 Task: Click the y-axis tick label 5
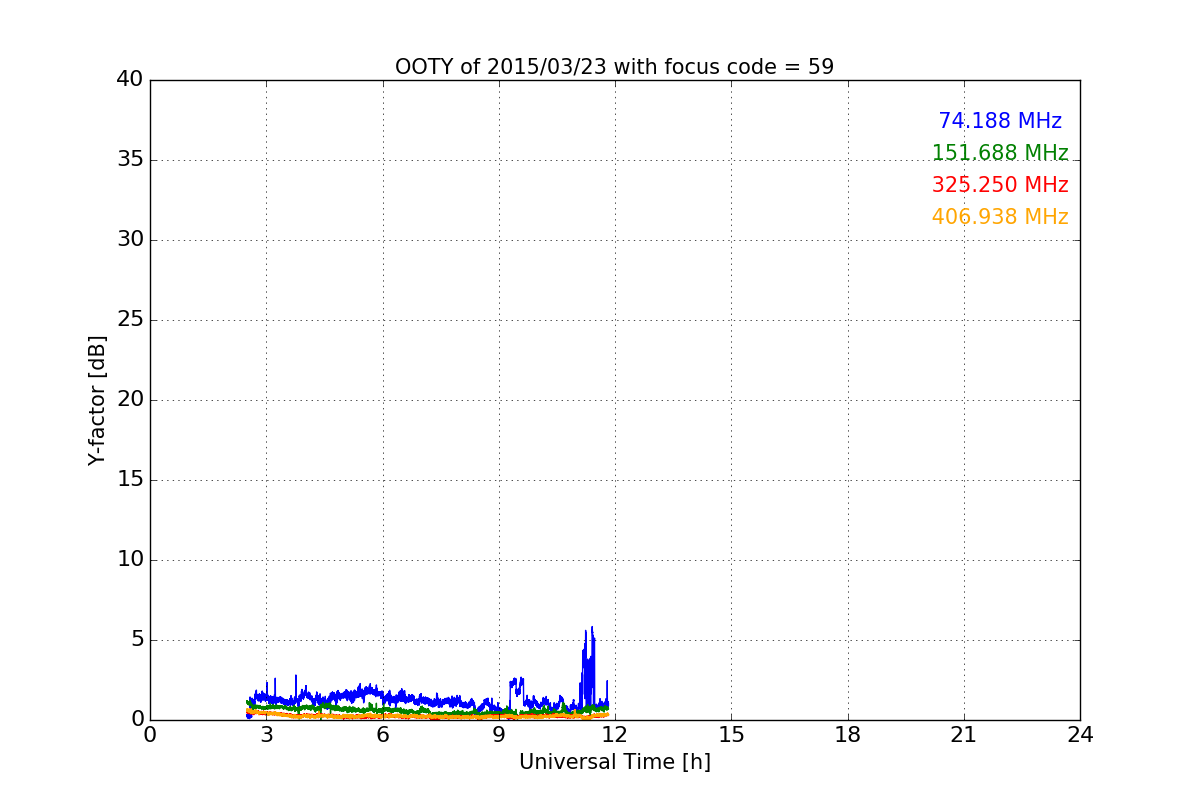[136, 640]
